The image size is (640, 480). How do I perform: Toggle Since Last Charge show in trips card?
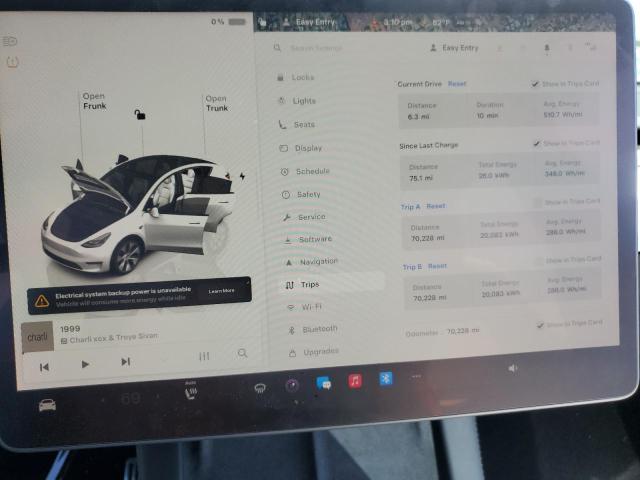click(x=537, y=144)
